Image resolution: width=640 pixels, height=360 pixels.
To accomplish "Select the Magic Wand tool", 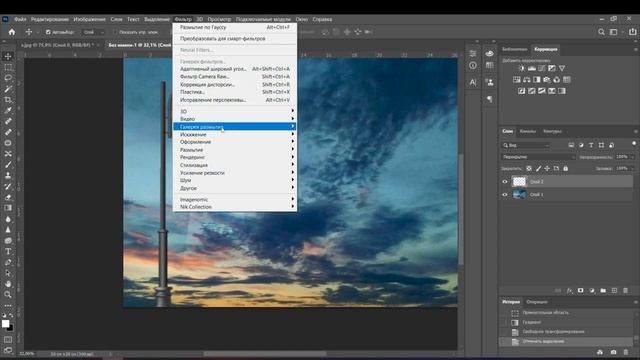I will pos(8,89).
